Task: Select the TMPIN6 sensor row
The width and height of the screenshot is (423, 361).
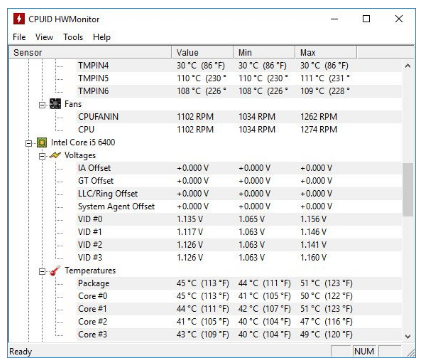Action: [238, 91]
